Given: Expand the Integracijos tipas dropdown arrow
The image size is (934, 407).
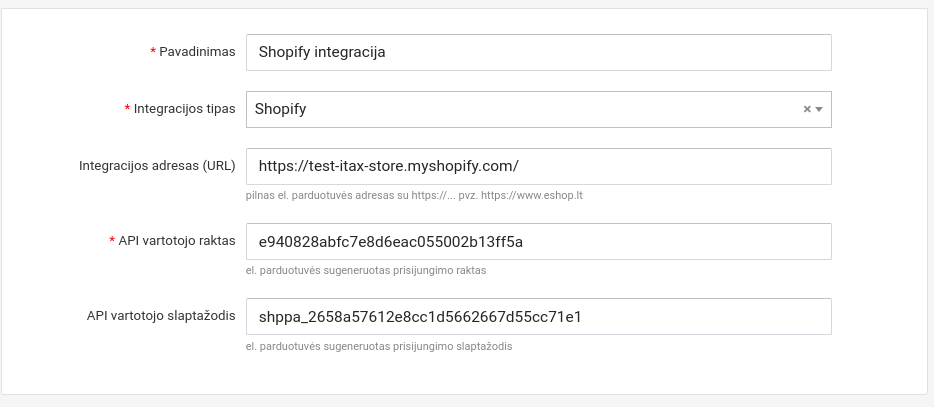Looking at the screenshot, I should point(820,110).
